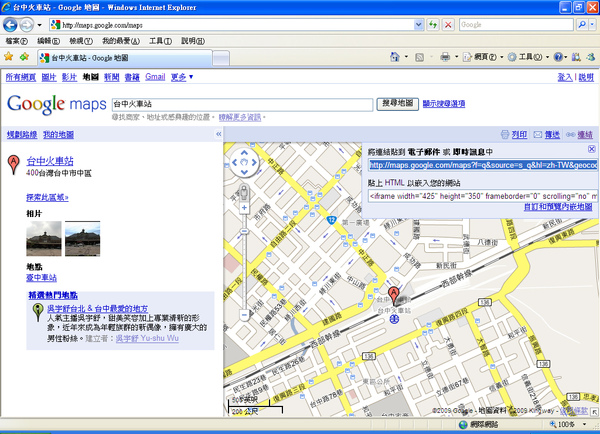Click the address bar URL field
Image resolution: width=600 pixels, height=434 pixels.
(x=232, y=25)
